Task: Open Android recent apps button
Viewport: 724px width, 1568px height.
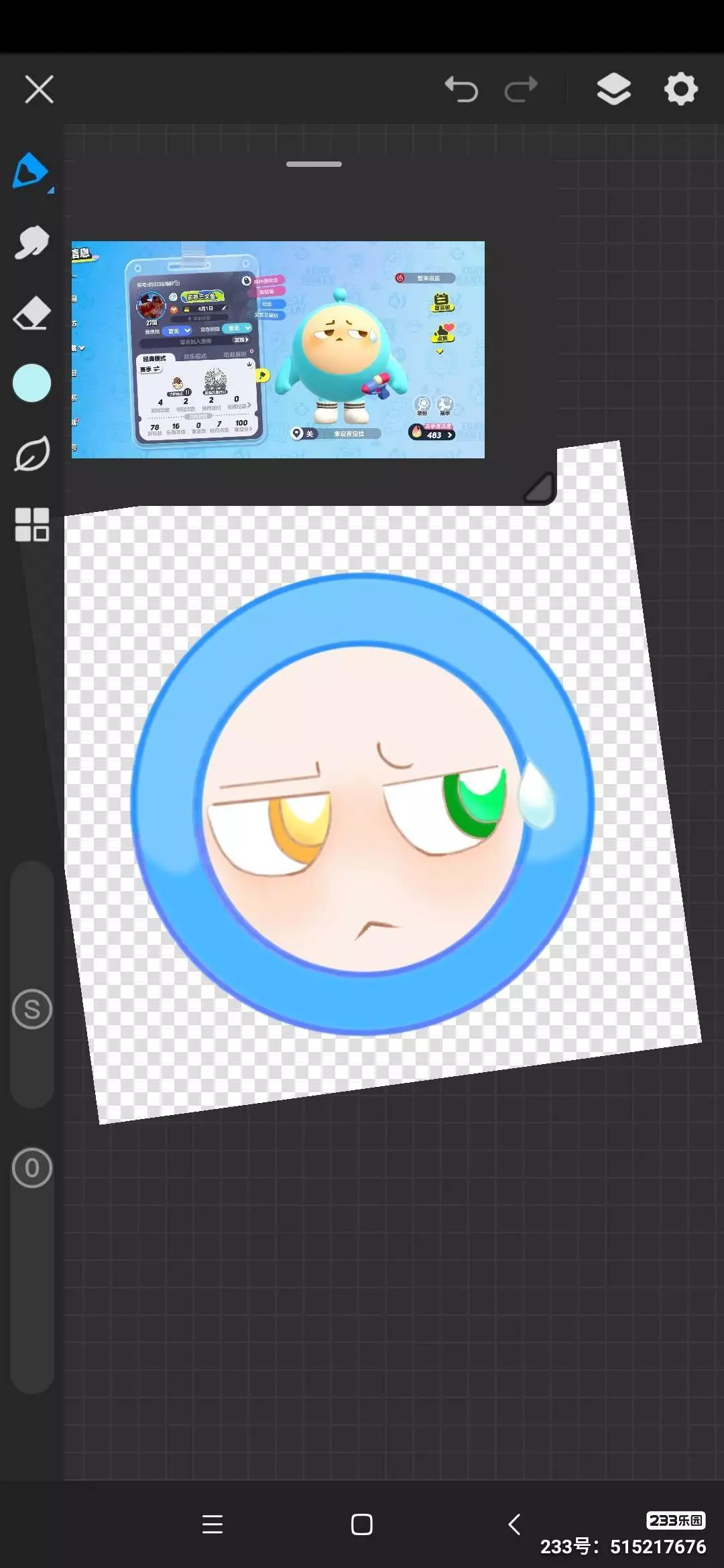Action: tap(213, 1524)
